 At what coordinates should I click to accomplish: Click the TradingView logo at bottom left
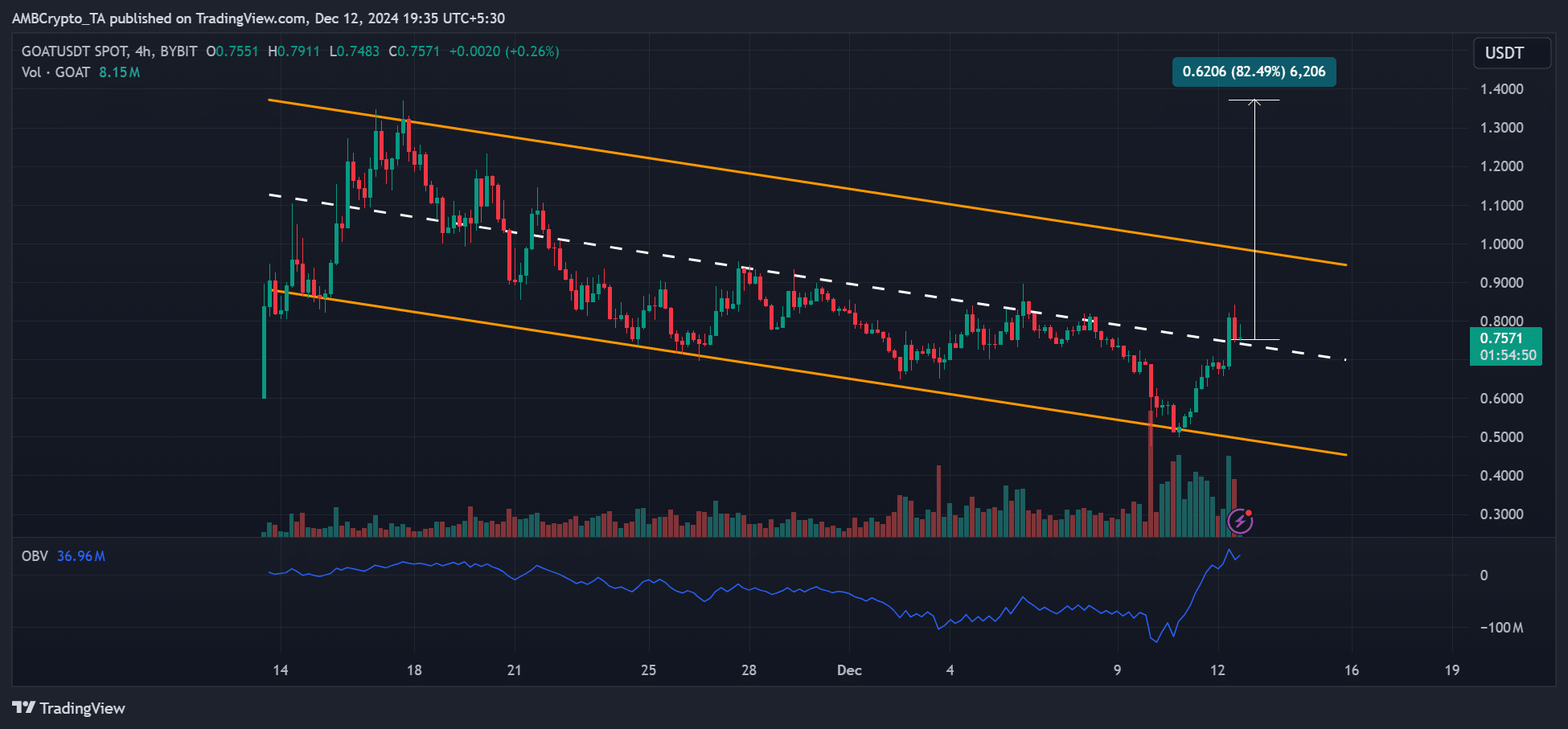pyautogui.click(x=69, y=708)
